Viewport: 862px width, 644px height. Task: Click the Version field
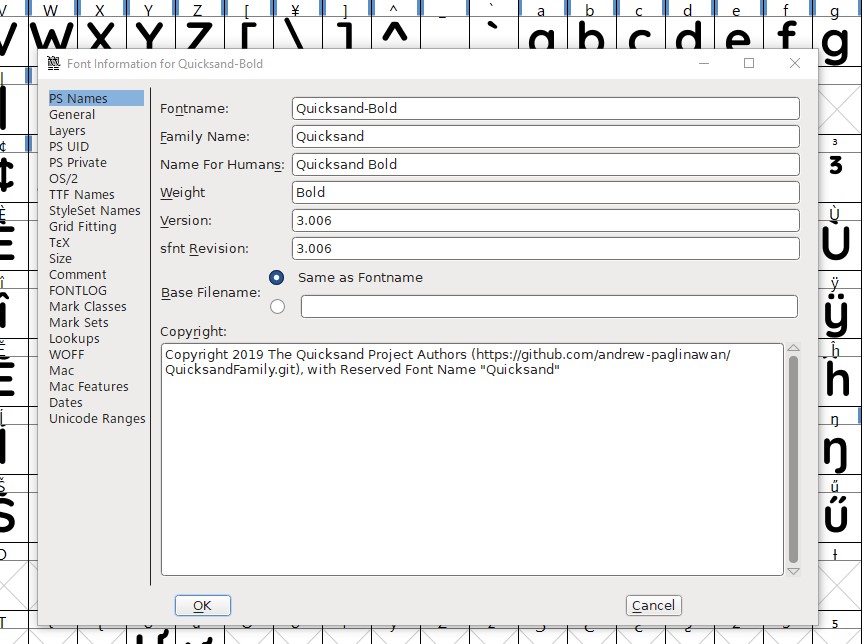(x=545, y=221)
